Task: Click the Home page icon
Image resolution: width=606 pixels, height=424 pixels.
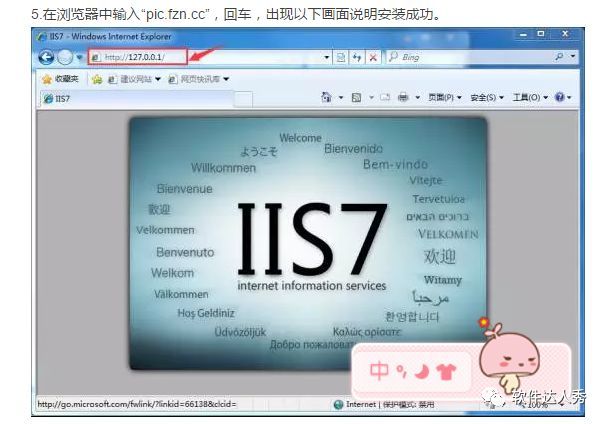Action: 327,97
